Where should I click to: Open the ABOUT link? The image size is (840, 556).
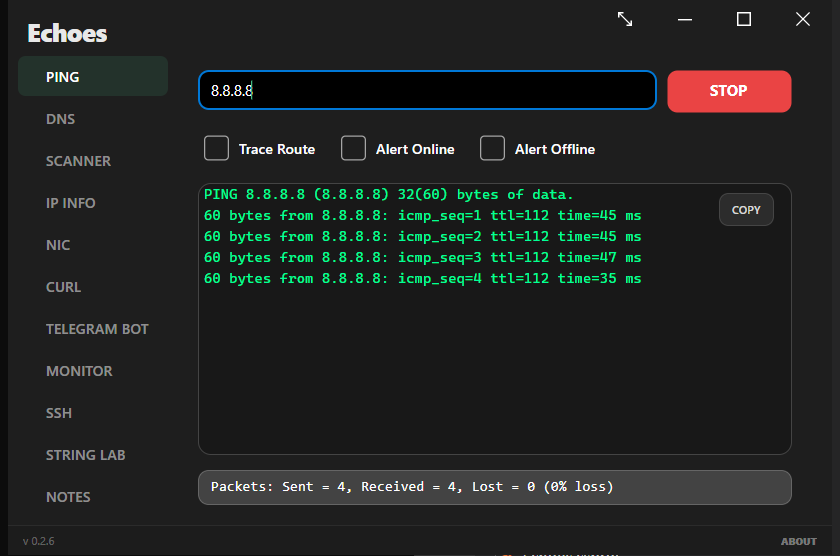click(799, 542)
